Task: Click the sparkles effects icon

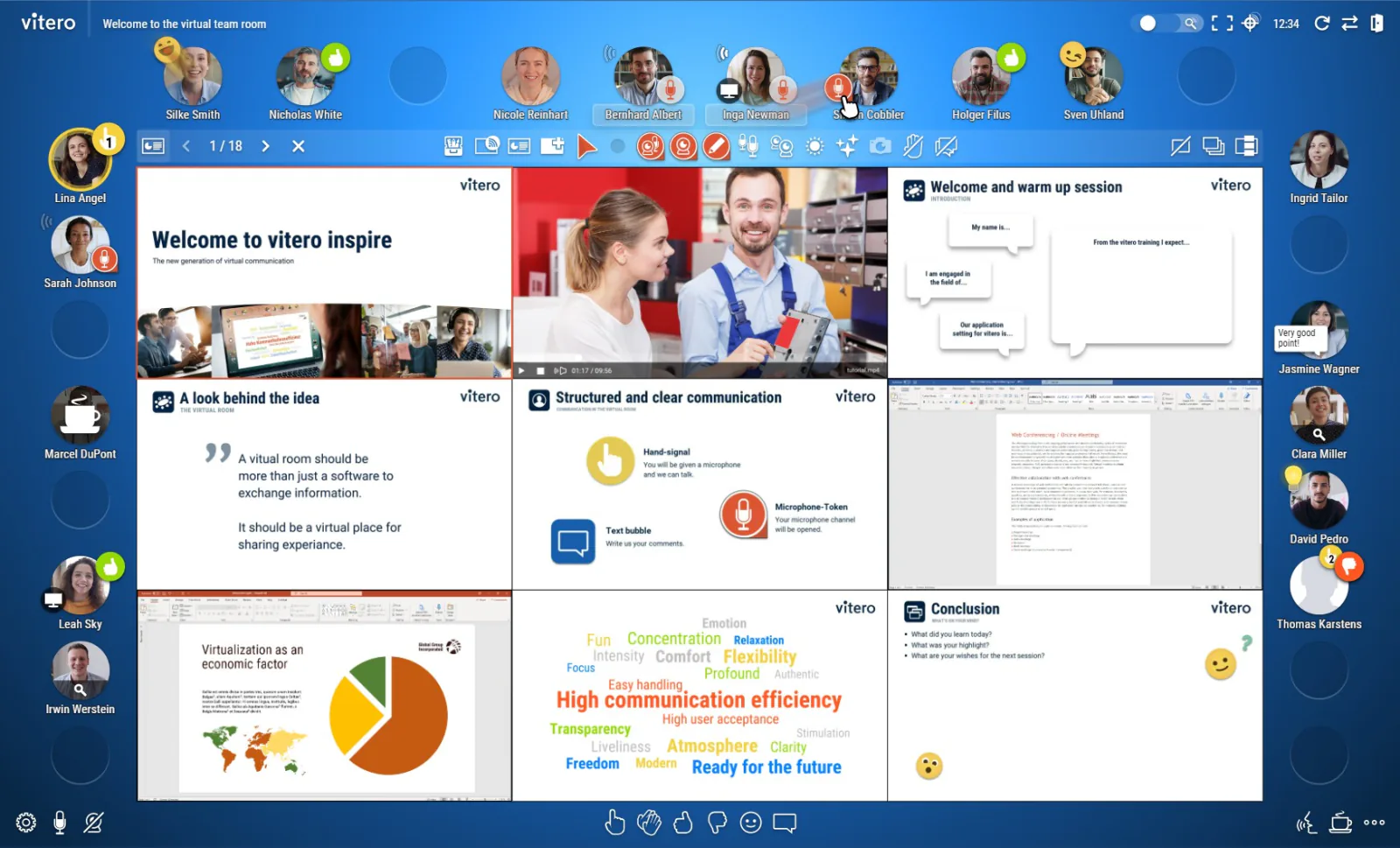Action: point(847,146)
